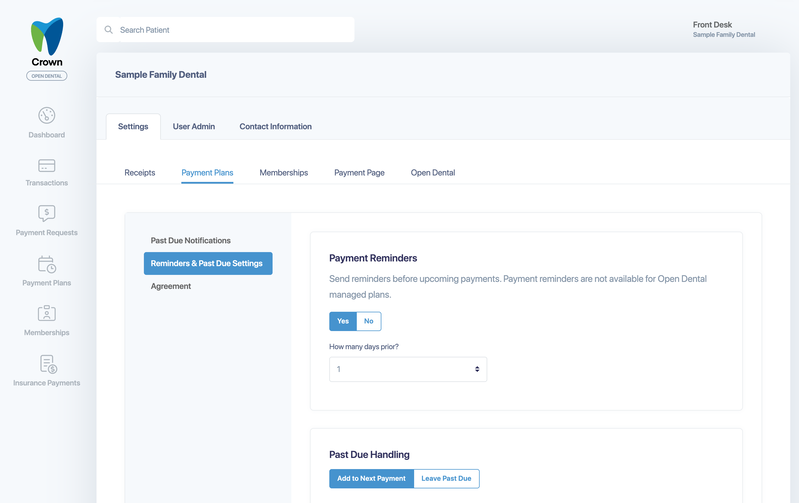Image resolution: width=799 pixels, height=503 pixels.
Task: Set Payment Reminders to No
Action: [x=369, y=321]
